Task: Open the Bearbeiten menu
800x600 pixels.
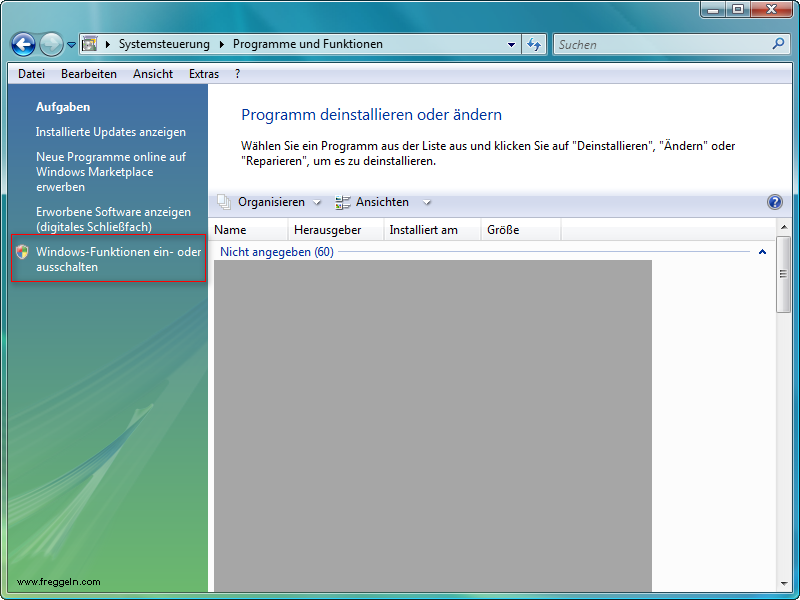Action: [x=89, y=74]
